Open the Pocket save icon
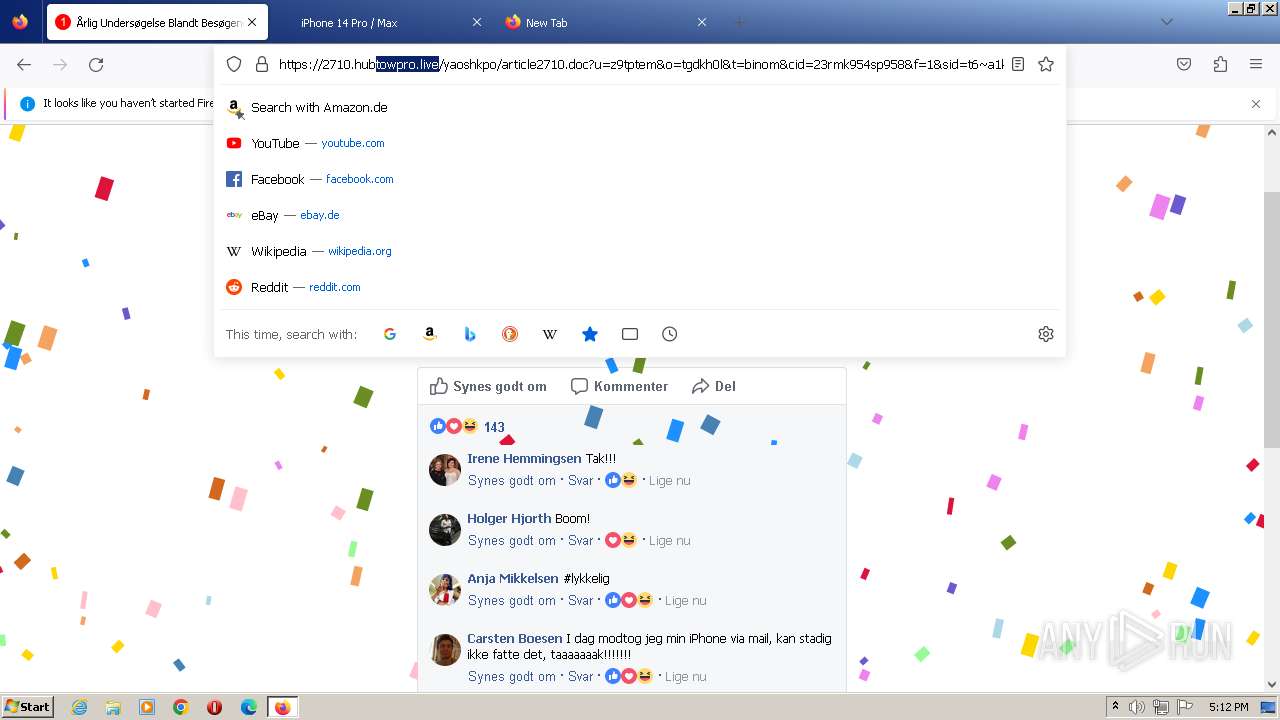The width and height of the screenshot is (1280, 720). click(1184, 64)
